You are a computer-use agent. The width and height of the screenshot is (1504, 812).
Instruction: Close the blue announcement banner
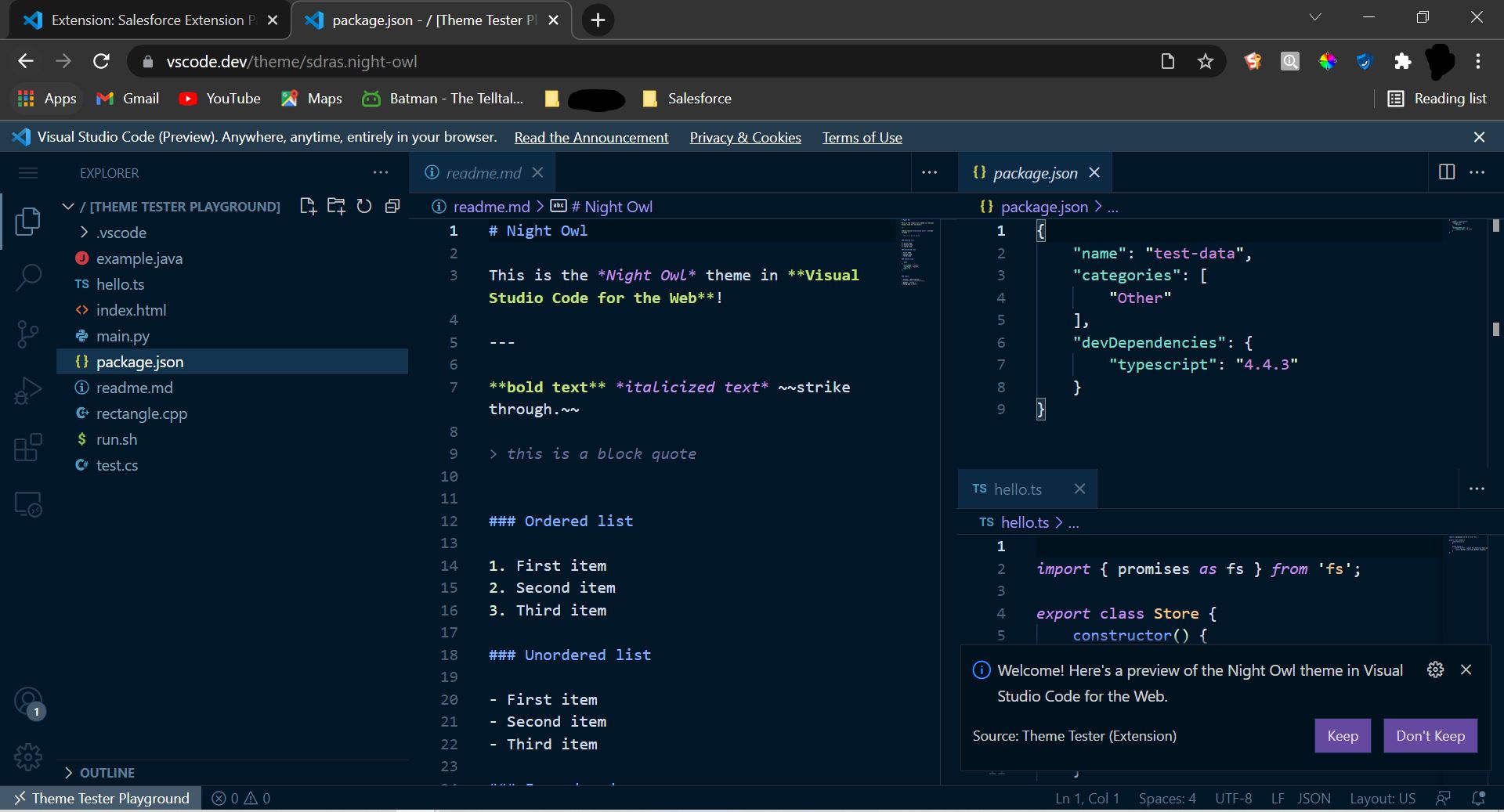coord(1479,137)
